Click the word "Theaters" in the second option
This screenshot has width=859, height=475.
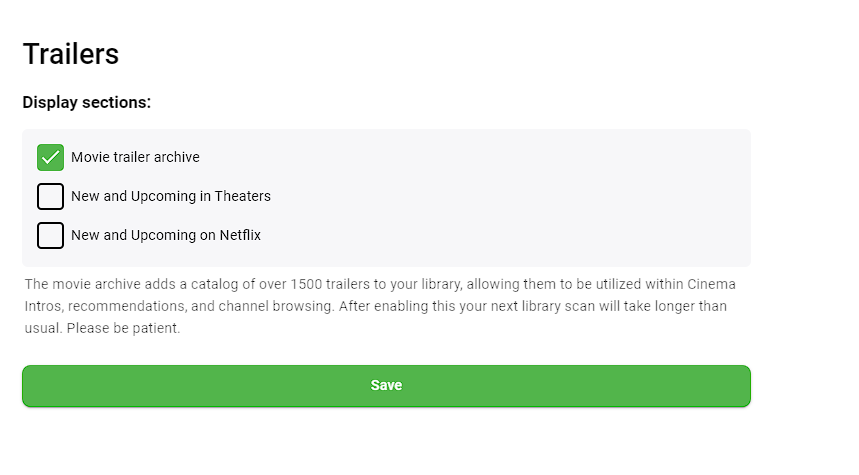point(242,196)
